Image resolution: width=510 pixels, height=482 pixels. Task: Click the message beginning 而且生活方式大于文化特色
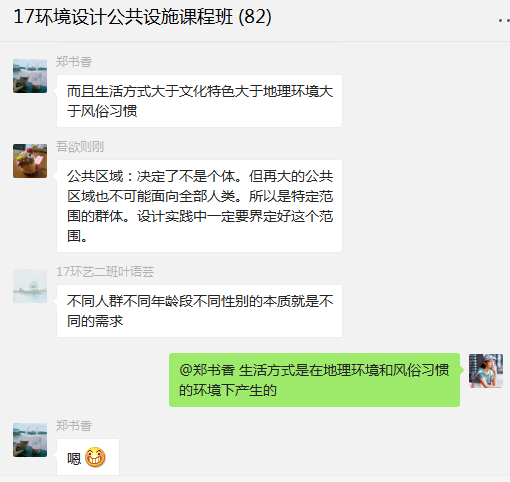(x=199, y=101)
